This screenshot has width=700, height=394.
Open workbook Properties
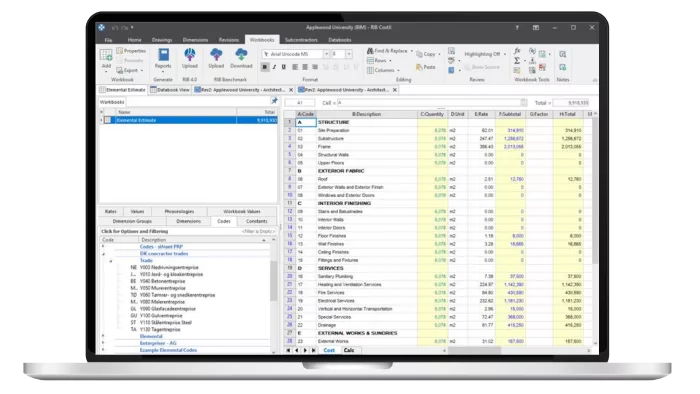[x=131, y=51]
